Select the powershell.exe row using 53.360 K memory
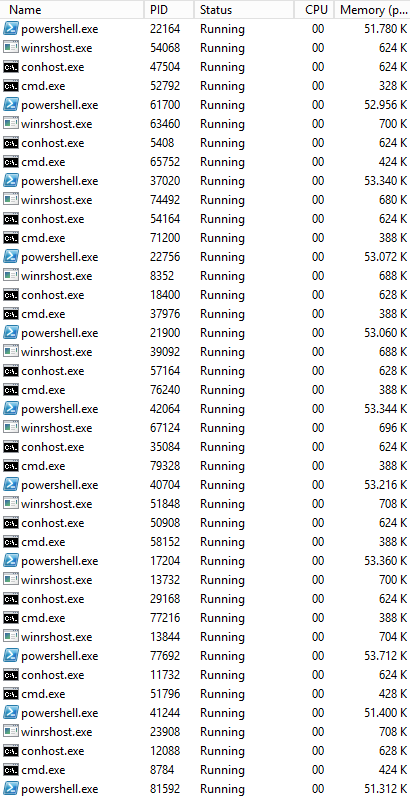The width and height of the screenshot is (410, 805). [x=205, y=561]
